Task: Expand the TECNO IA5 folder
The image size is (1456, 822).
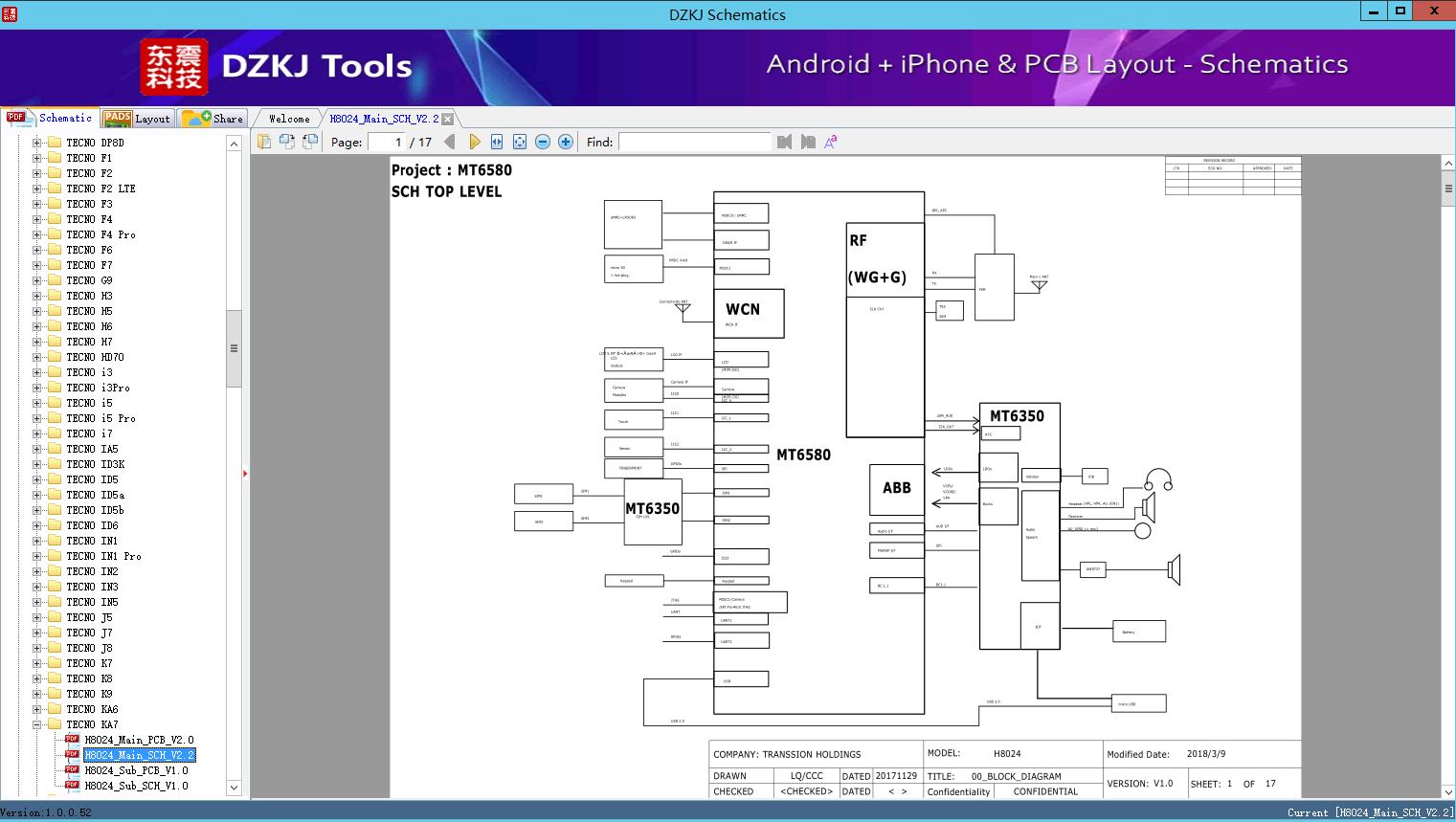Action: [37, 449]
